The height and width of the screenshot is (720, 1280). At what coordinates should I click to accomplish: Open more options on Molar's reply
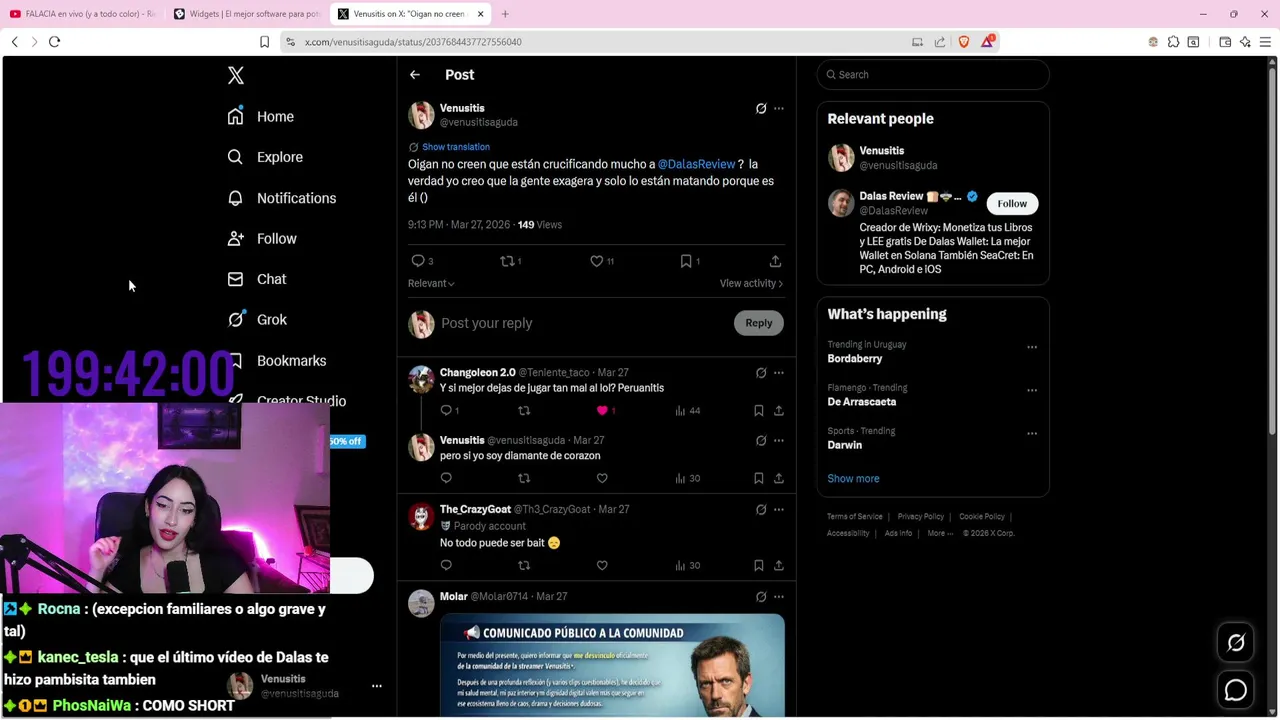(779, 597)
